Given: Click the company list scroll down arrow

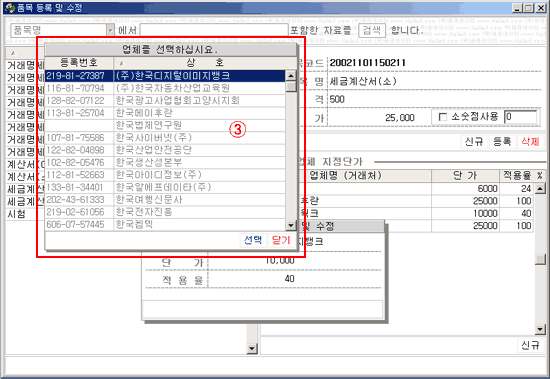Looking at the screenshot, I should click(x=291, y=225).
